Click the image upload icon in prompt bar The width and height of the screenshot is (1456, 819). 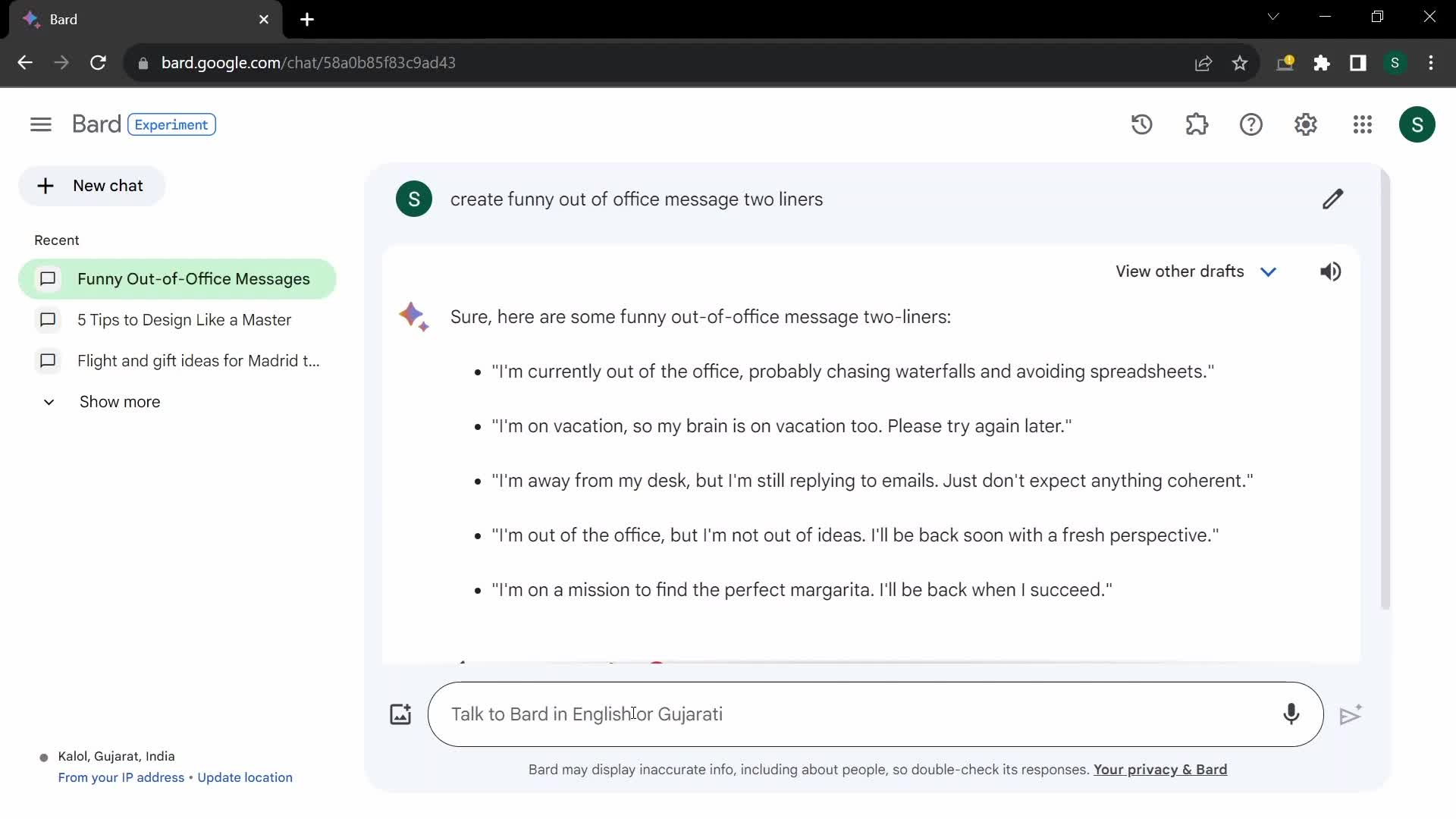coord(400,713)
